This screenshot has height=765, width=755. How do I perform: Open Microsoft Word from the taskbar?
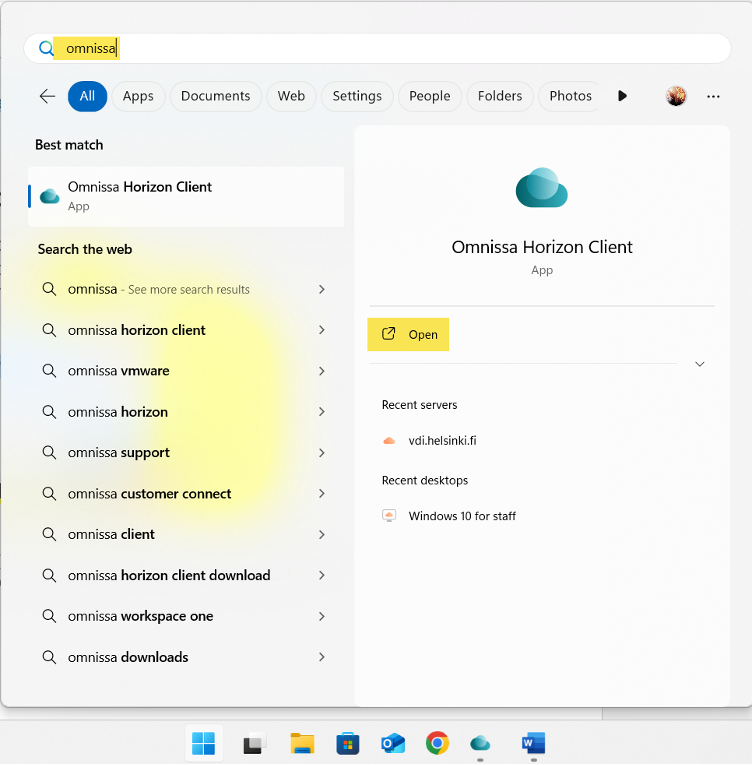pyautogui.click(x=533, y=744)
